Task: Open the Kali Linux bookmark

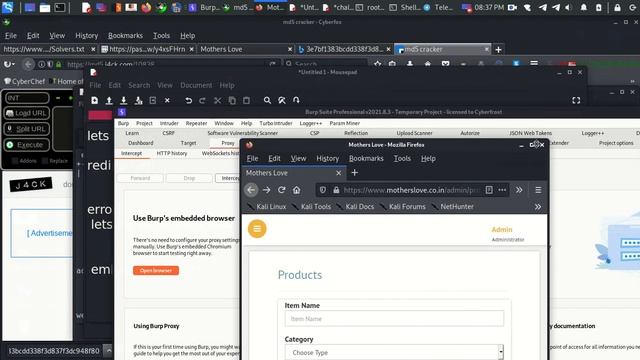Action: point(267,207)
